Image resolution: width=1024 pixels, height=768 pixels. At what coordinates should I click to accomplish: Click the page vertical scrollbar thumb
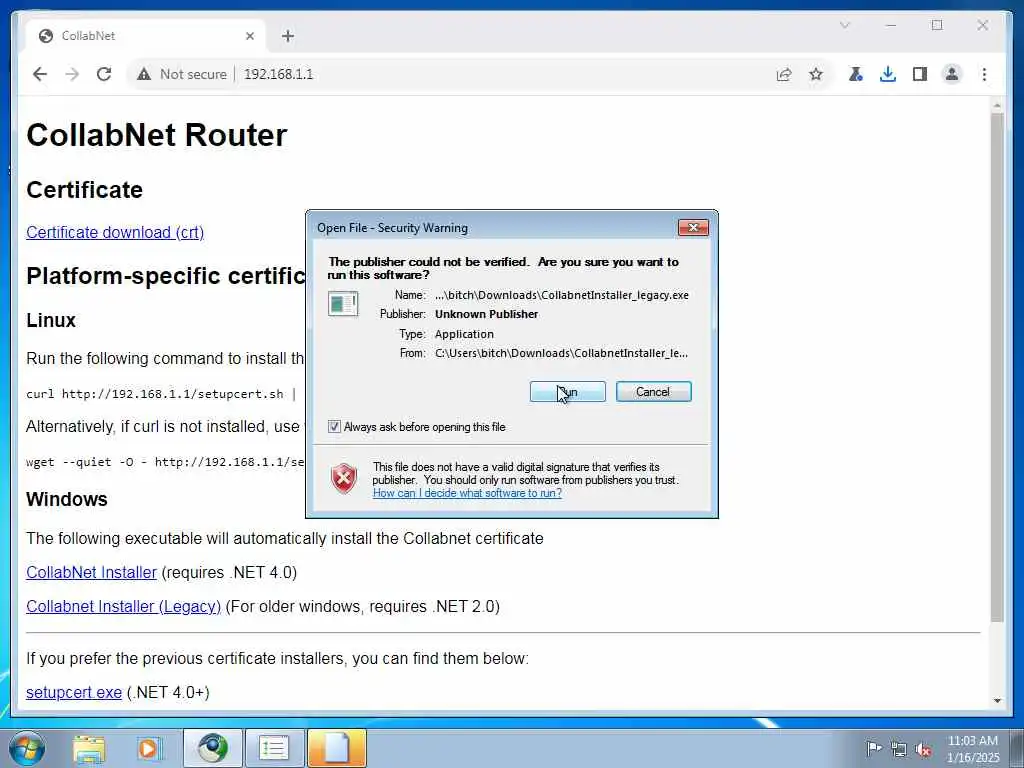[997, 367]
